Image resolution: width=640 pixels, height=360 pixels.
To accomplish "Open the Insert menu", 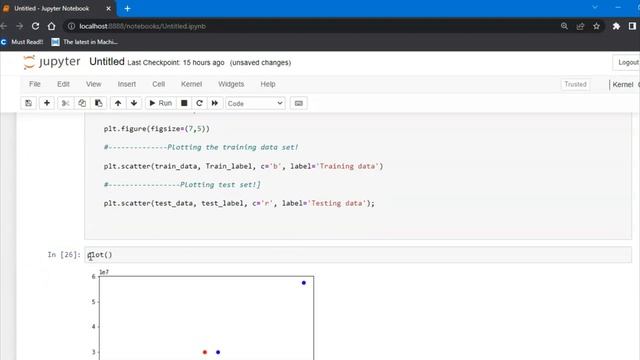I will click(127, 84).
